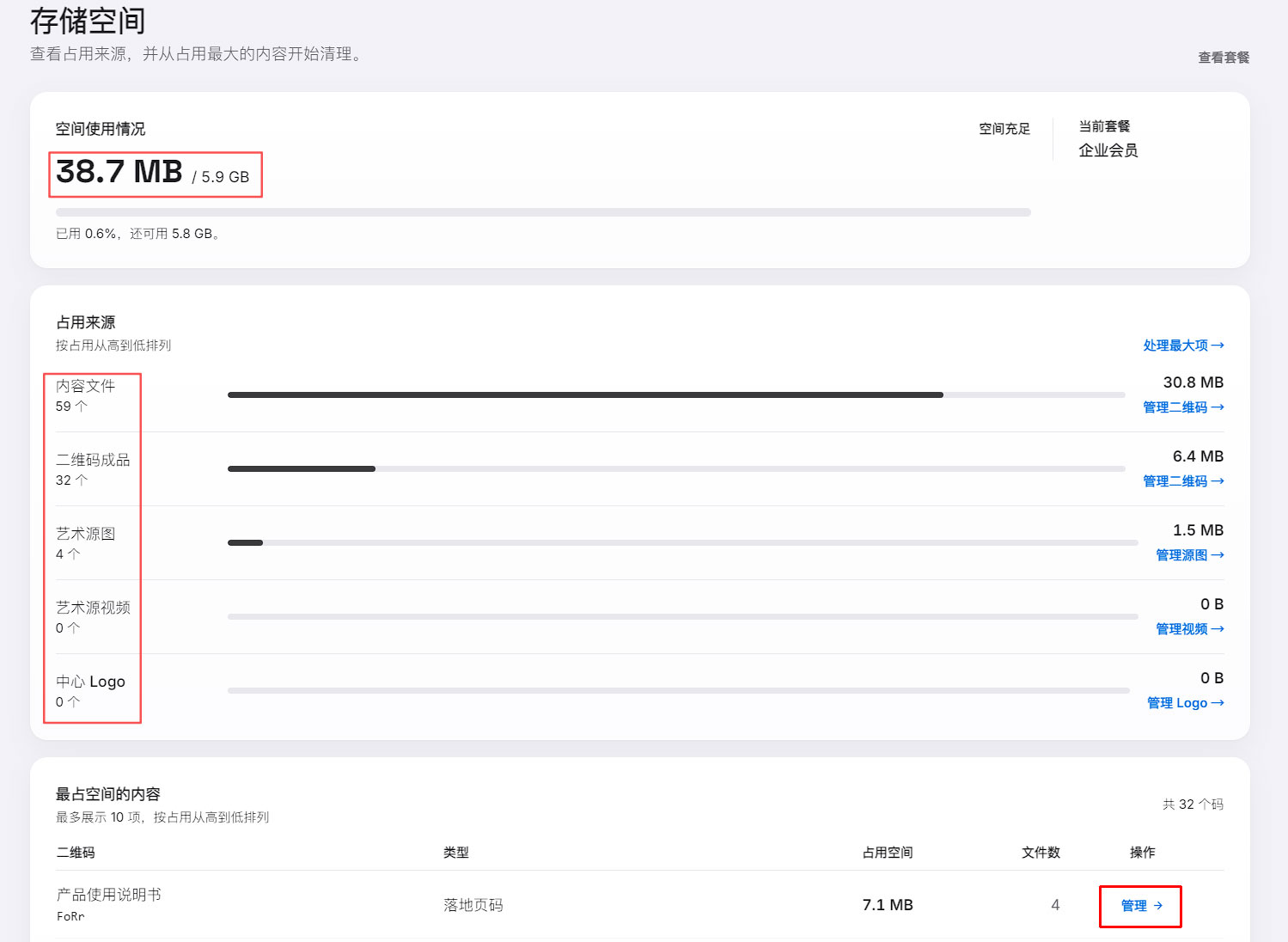The image size is (1288, 942).
Task: Click the 0 B size in 艺术源视频 row
Action: coord(1212,604)
